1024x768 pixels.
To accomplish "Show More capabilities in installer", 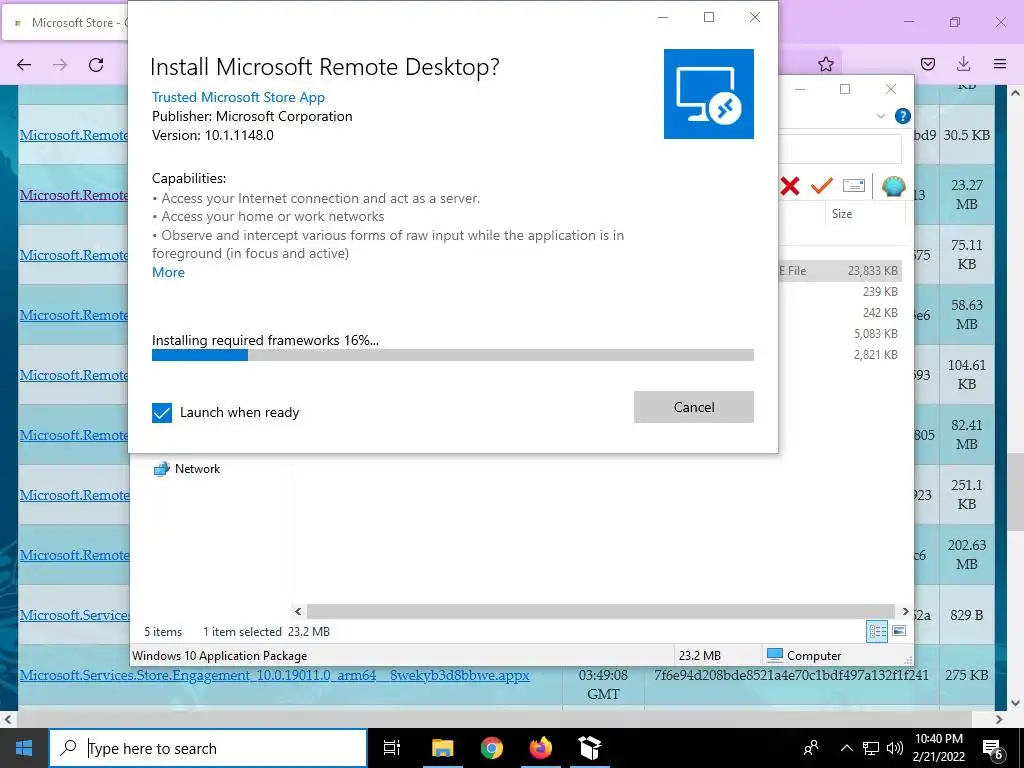I will click(x=168, y=272).
